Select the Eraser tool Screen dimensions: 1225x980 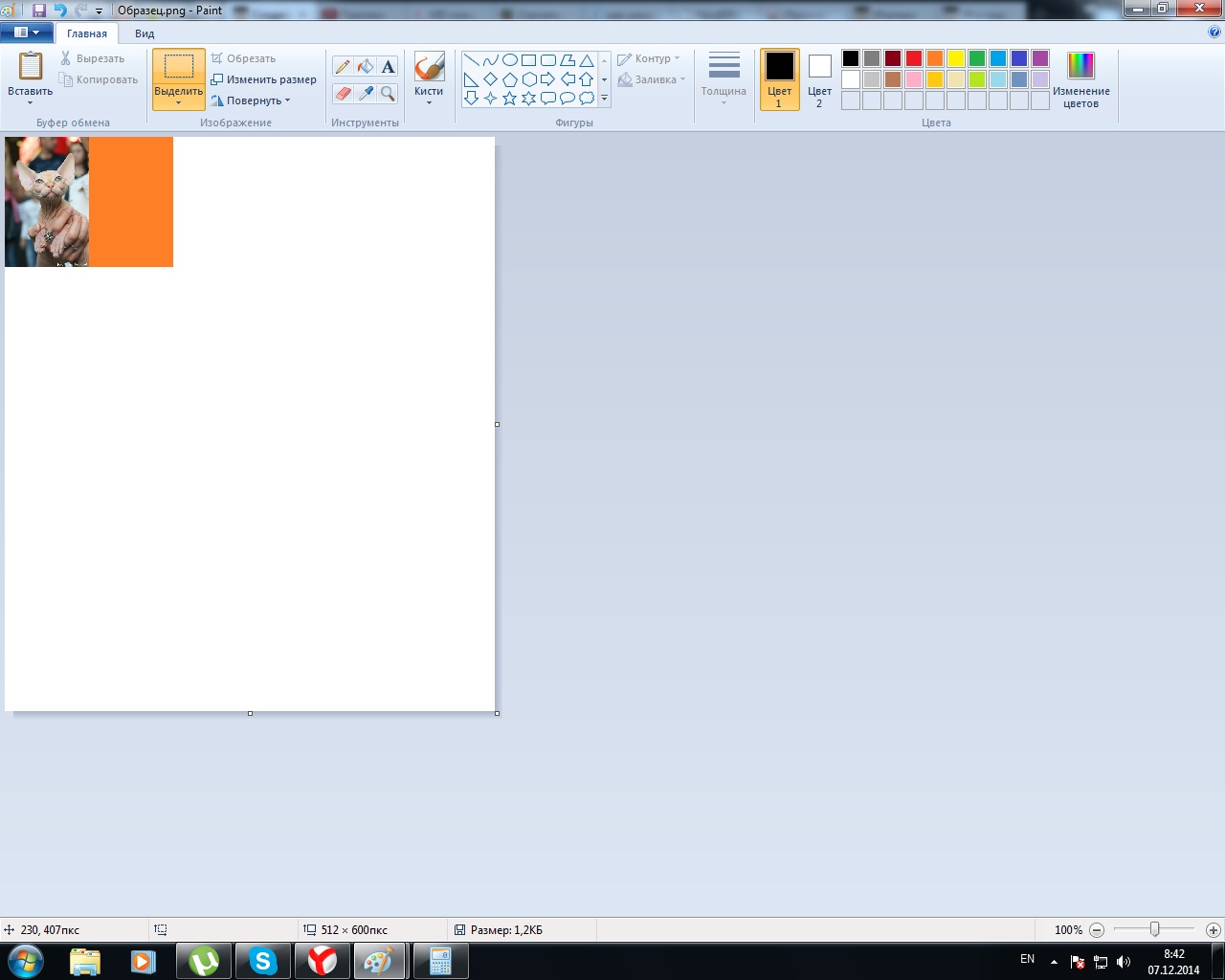[343, 93]
